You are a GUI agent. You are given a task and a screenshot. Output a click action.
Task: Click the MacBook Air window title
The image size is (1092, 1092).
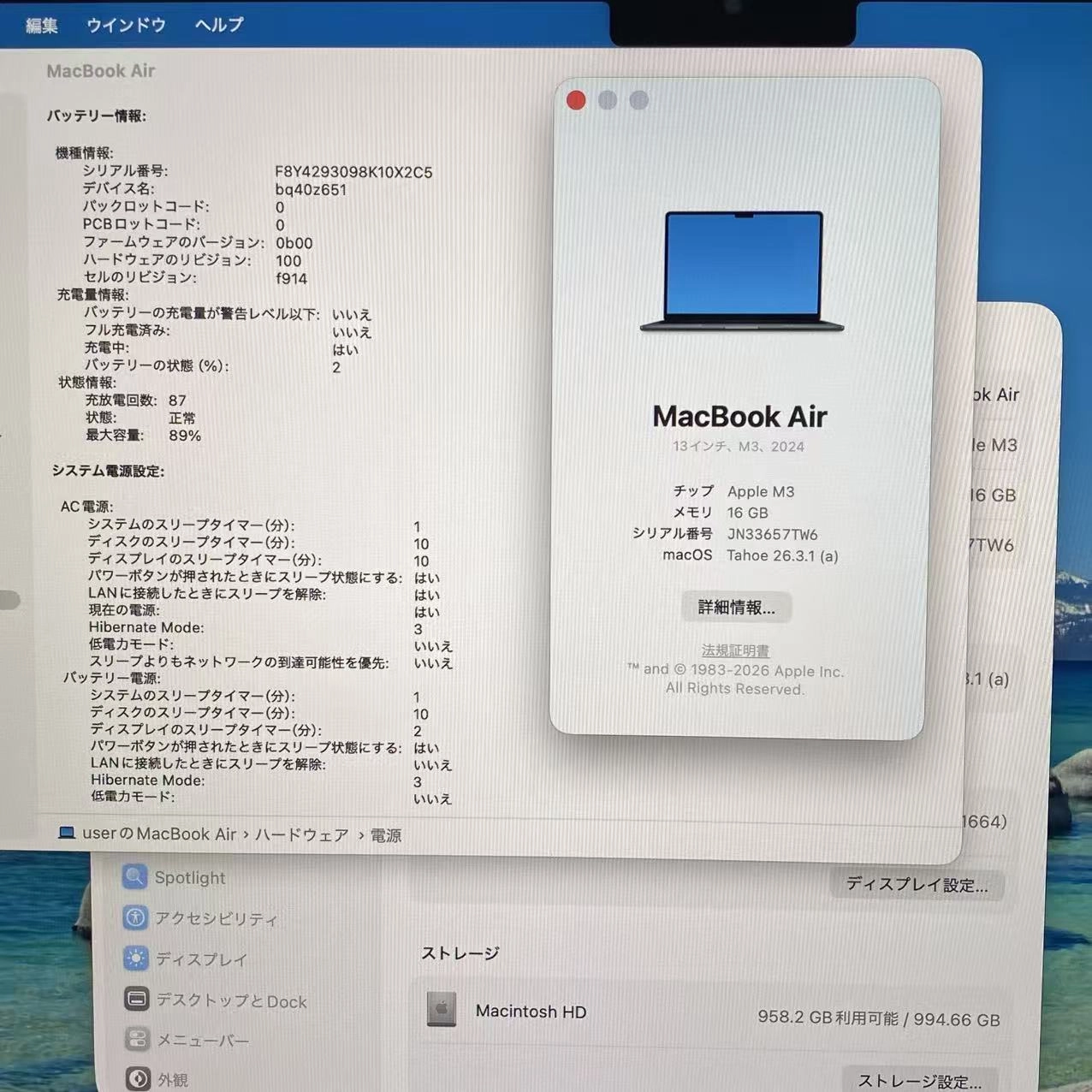click(100, 71)
